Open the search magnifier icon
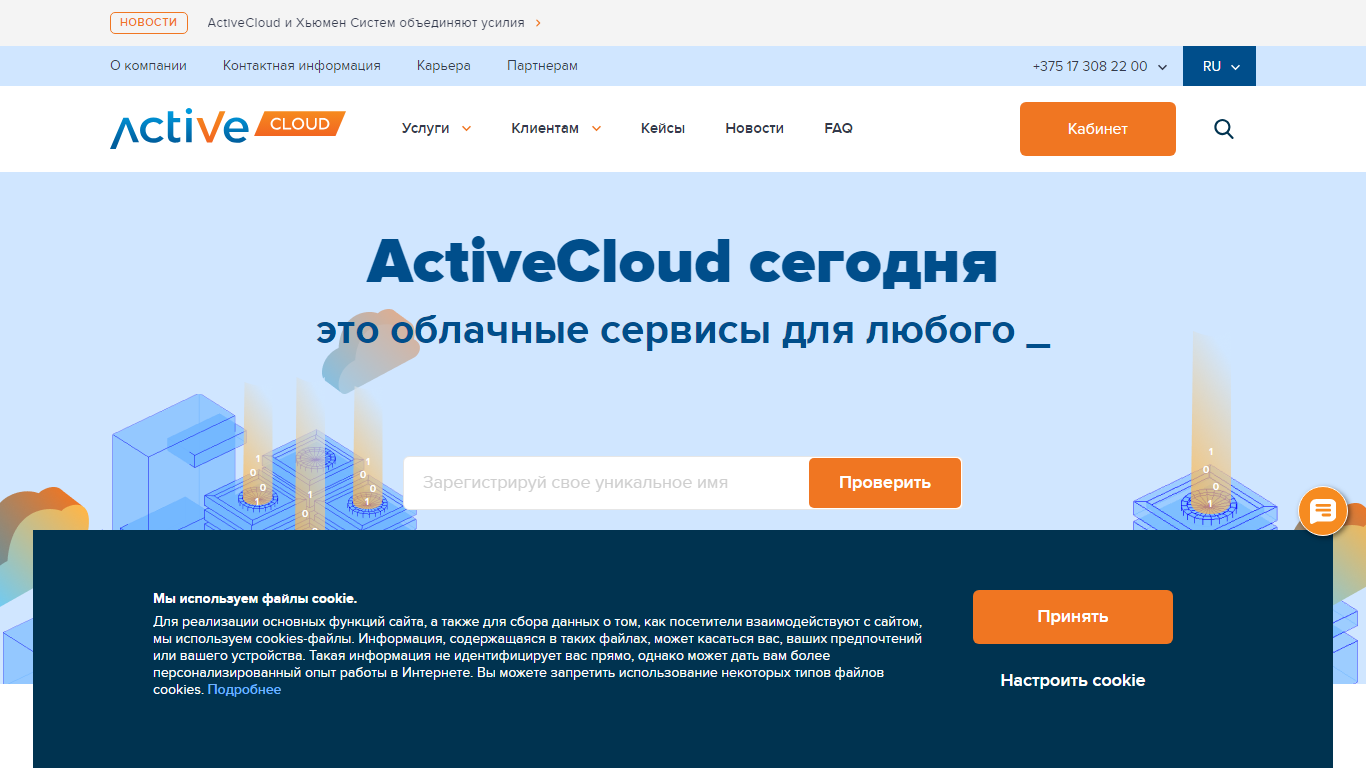Image resolution: width=1366 pixels, height=768 pixels. click(1224, 129)
